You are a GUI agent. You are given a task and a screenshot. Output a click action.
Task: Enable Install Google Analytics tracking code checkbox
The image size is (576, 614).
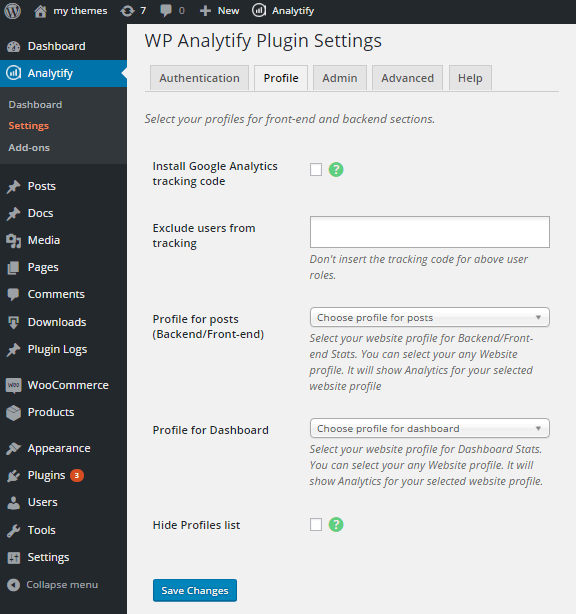click(316, 170)
